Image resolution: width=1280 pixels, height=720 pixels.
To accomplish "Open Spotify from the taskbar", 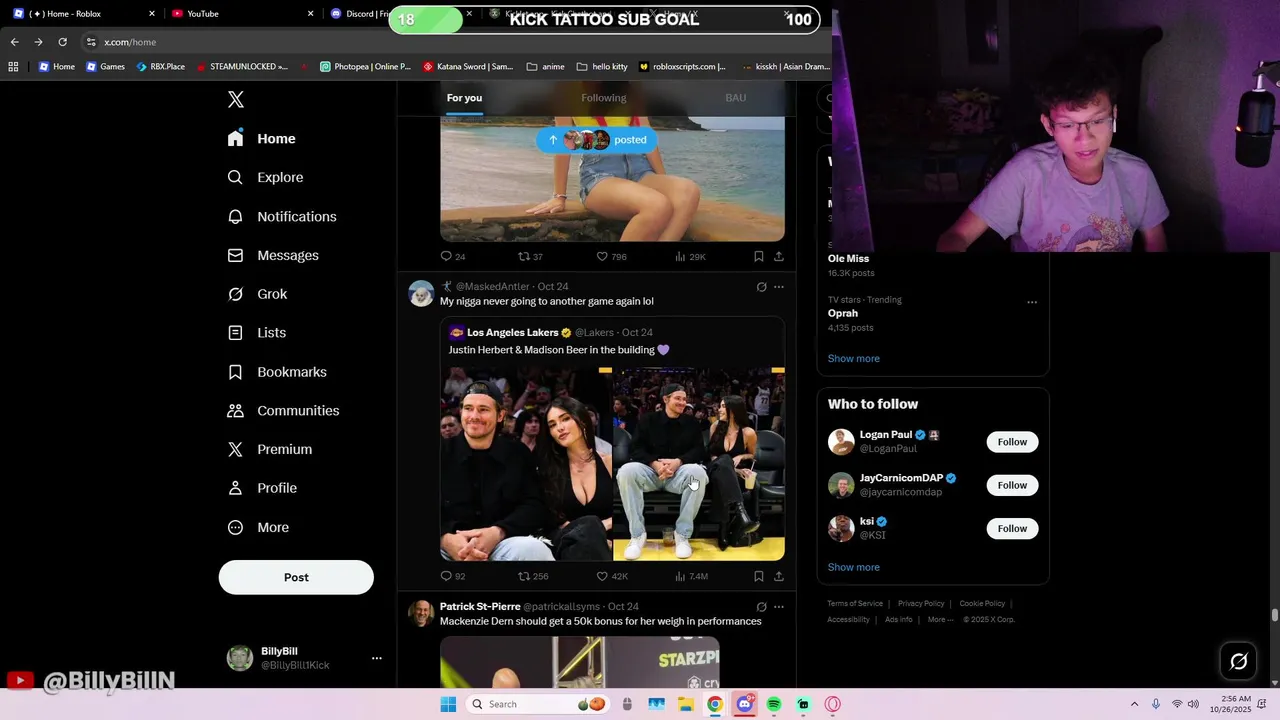I will coord(774,704).
